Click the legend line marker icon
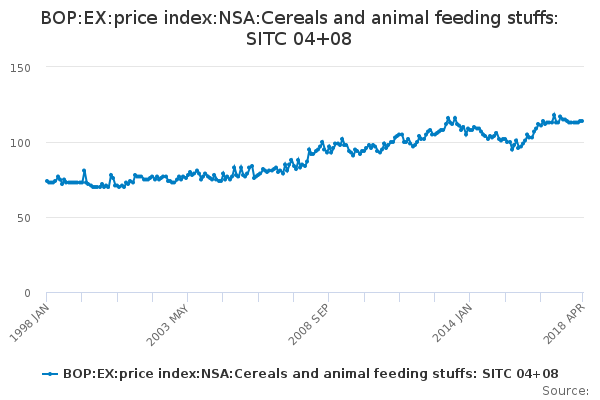Image resolution: width=600 pixels, height=400 pixels. pyautogui.click(x=50, y=374)
